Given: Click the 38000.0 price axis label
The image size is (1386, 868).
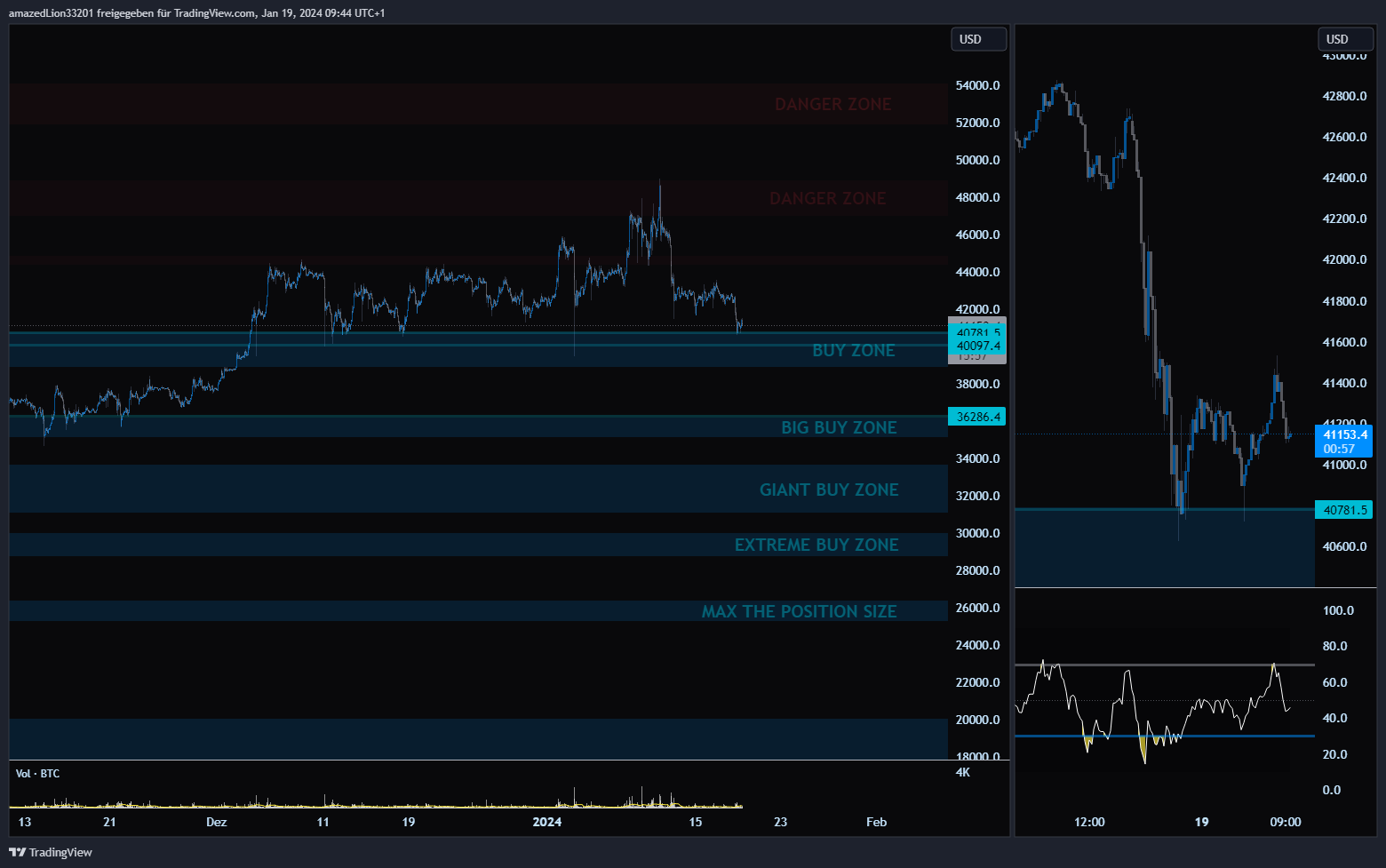Looking at the screenshot, I should point(977,384).
